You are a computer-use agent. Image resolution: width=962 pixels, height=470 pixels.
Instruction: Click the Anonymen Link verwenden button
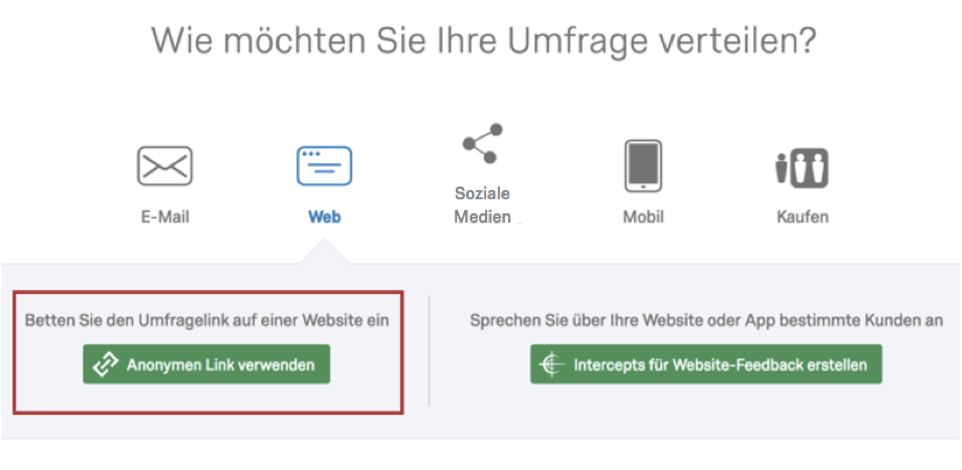click(x=207, y=364)
